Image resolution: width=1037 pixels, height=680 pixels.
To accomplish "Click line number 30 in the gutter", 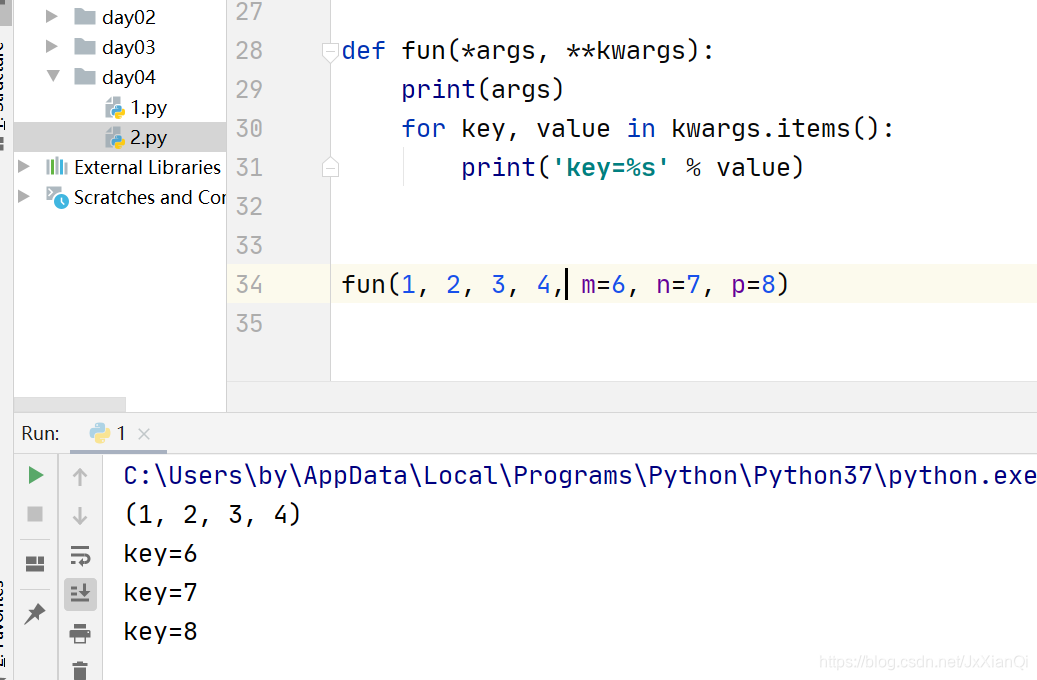I will tap(249, 128).
